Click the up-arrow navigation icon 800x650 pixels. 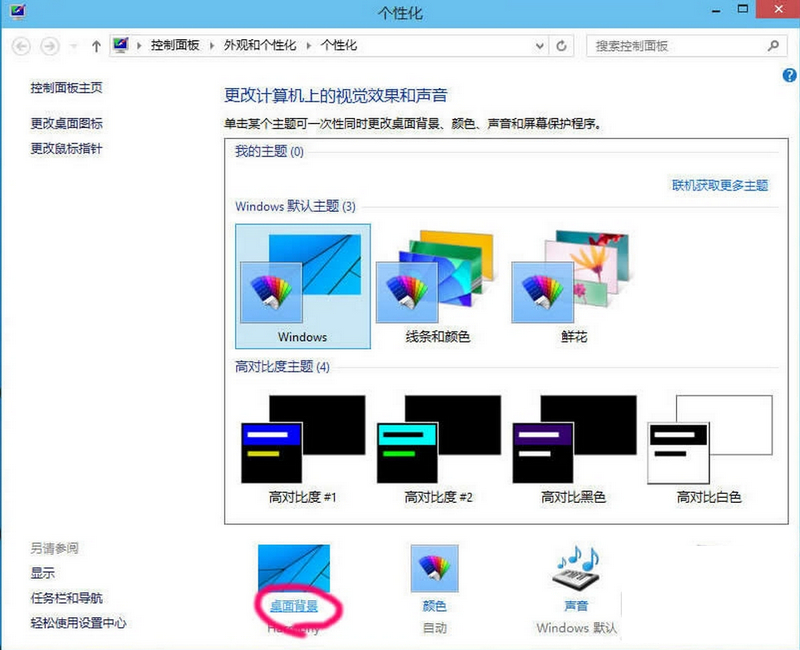pos(95,45)
